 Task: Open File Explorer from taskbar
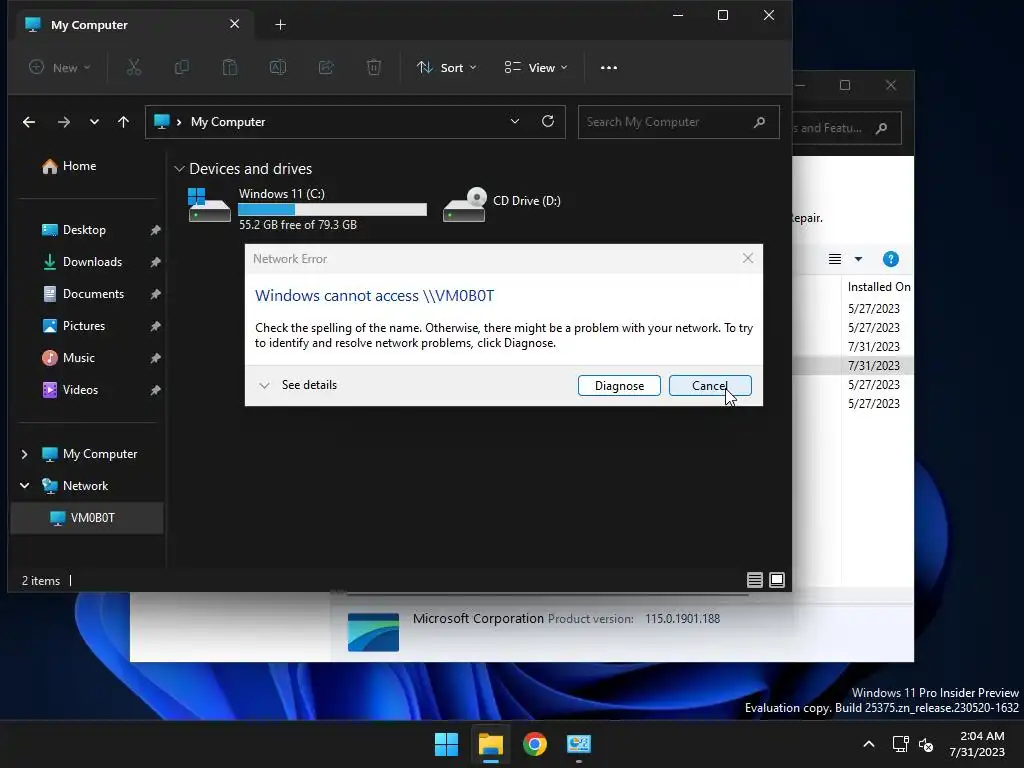click(490, 744)
